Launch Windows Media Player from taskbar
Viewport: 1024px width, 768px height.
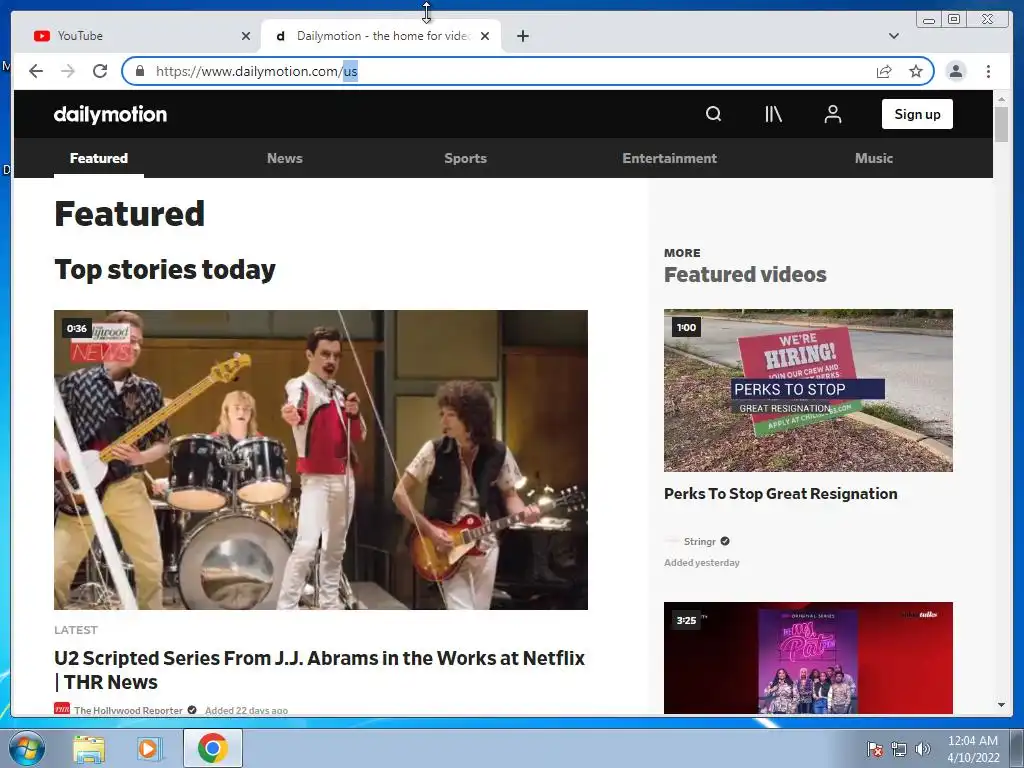(x=150, y=748)
